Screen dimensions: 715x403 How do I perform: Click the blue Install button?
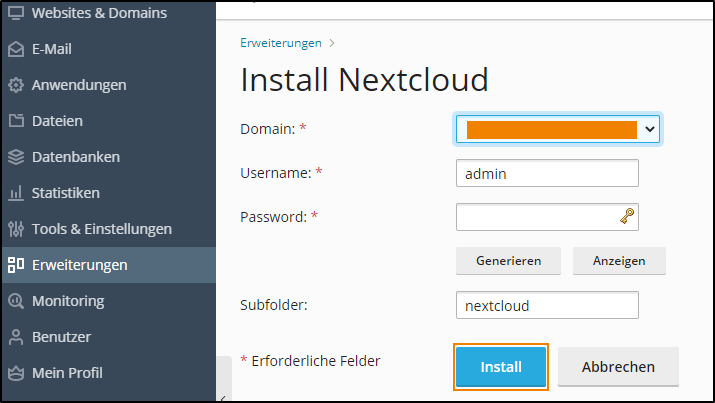(501, 367)
